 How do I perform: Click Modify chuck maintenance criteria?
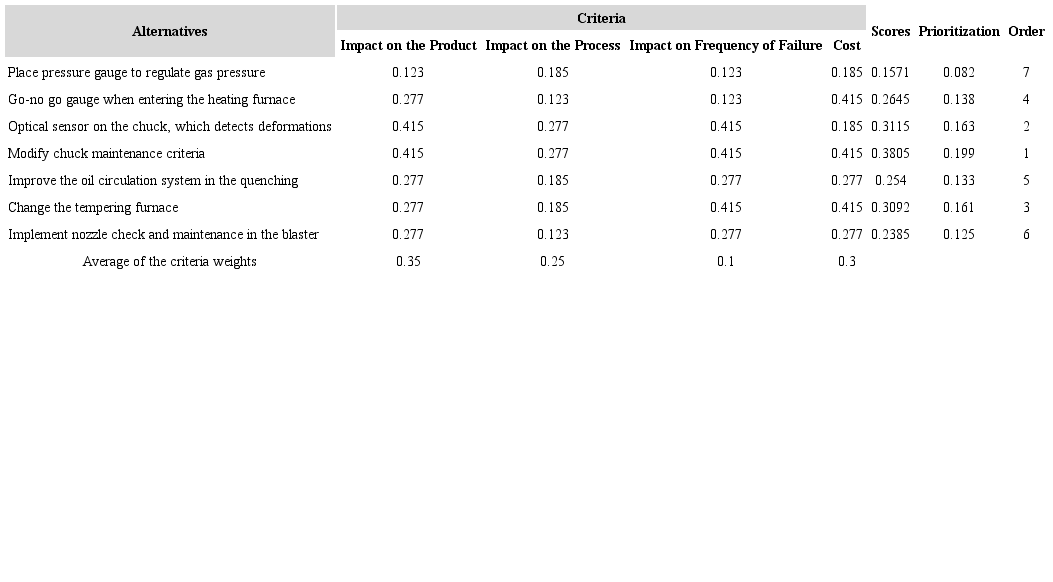tap(107, 153)
